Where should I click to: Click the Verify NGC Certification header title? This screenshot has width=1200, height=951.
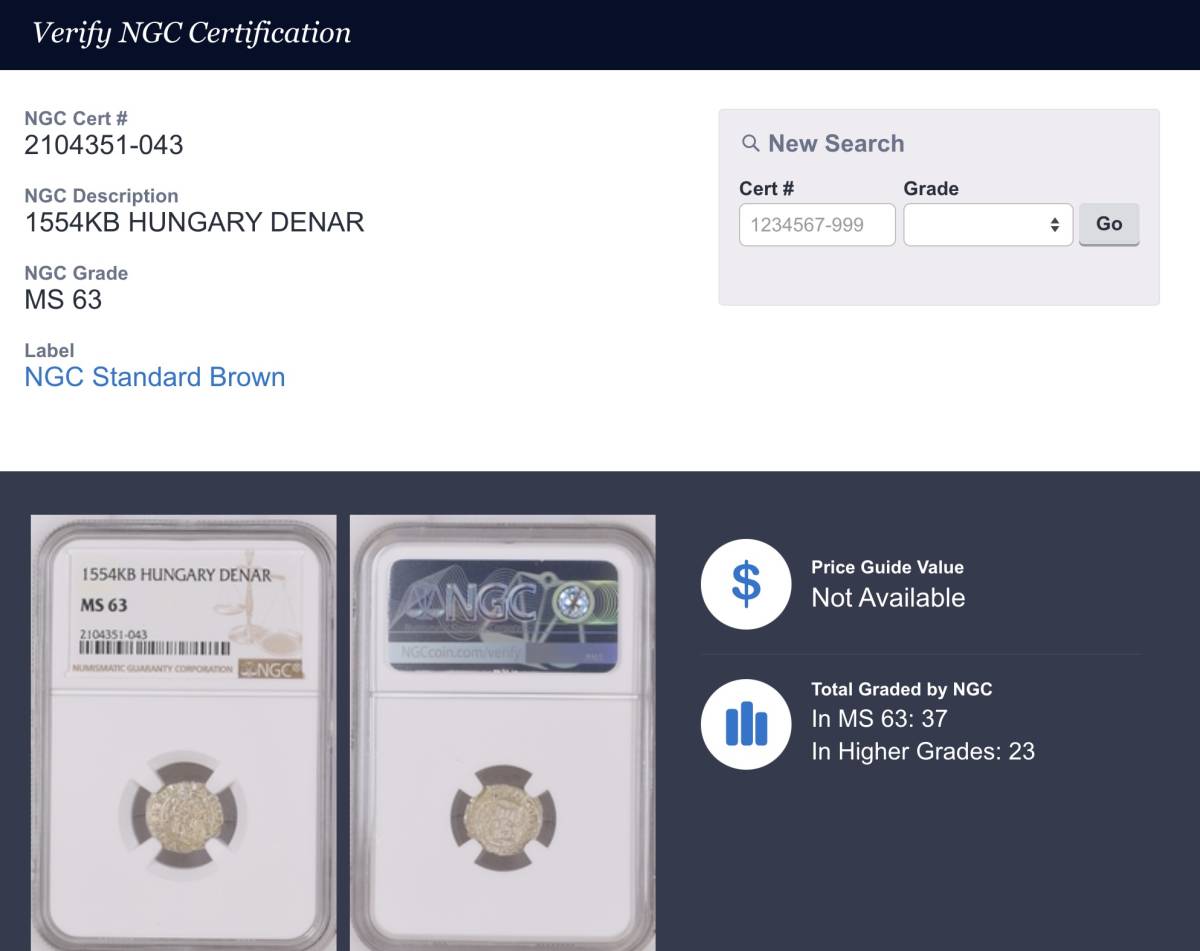[192, 33]
